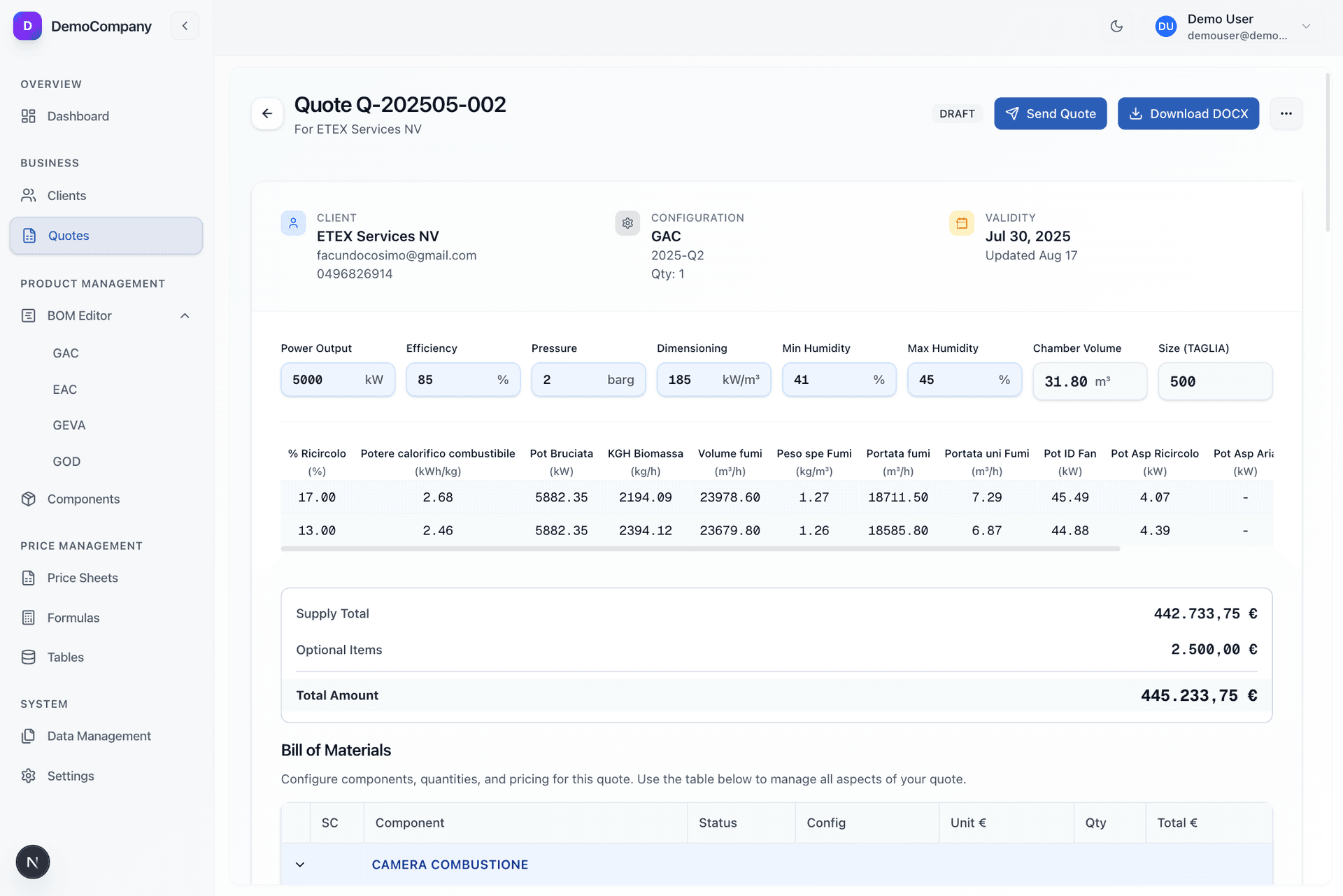Image resolution: width=1343 pixels, height=896 pixels.
Task: Click the round N badge at bottom left
Action: click(33, 862)
